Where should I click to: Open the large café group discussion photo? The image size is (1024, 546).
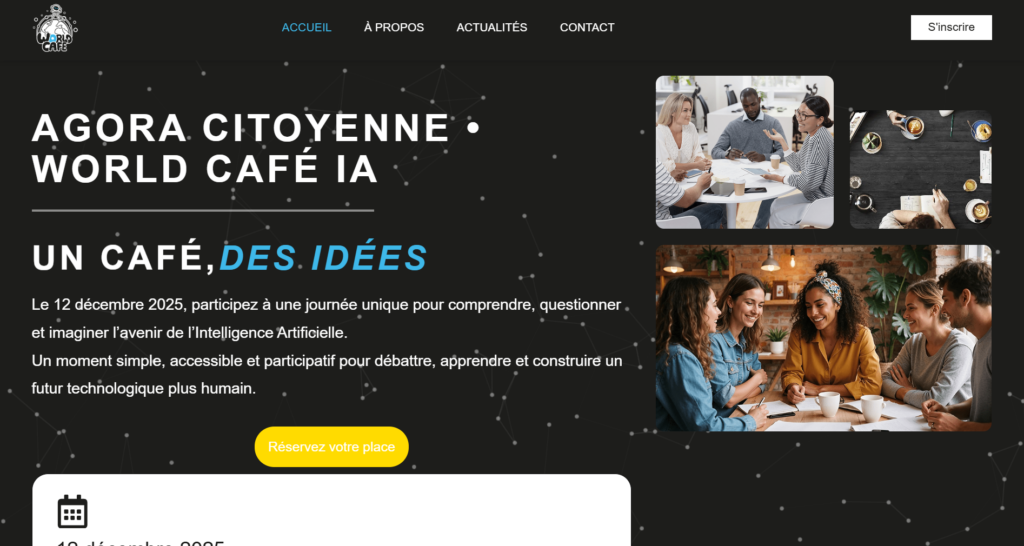click(824, 338)
